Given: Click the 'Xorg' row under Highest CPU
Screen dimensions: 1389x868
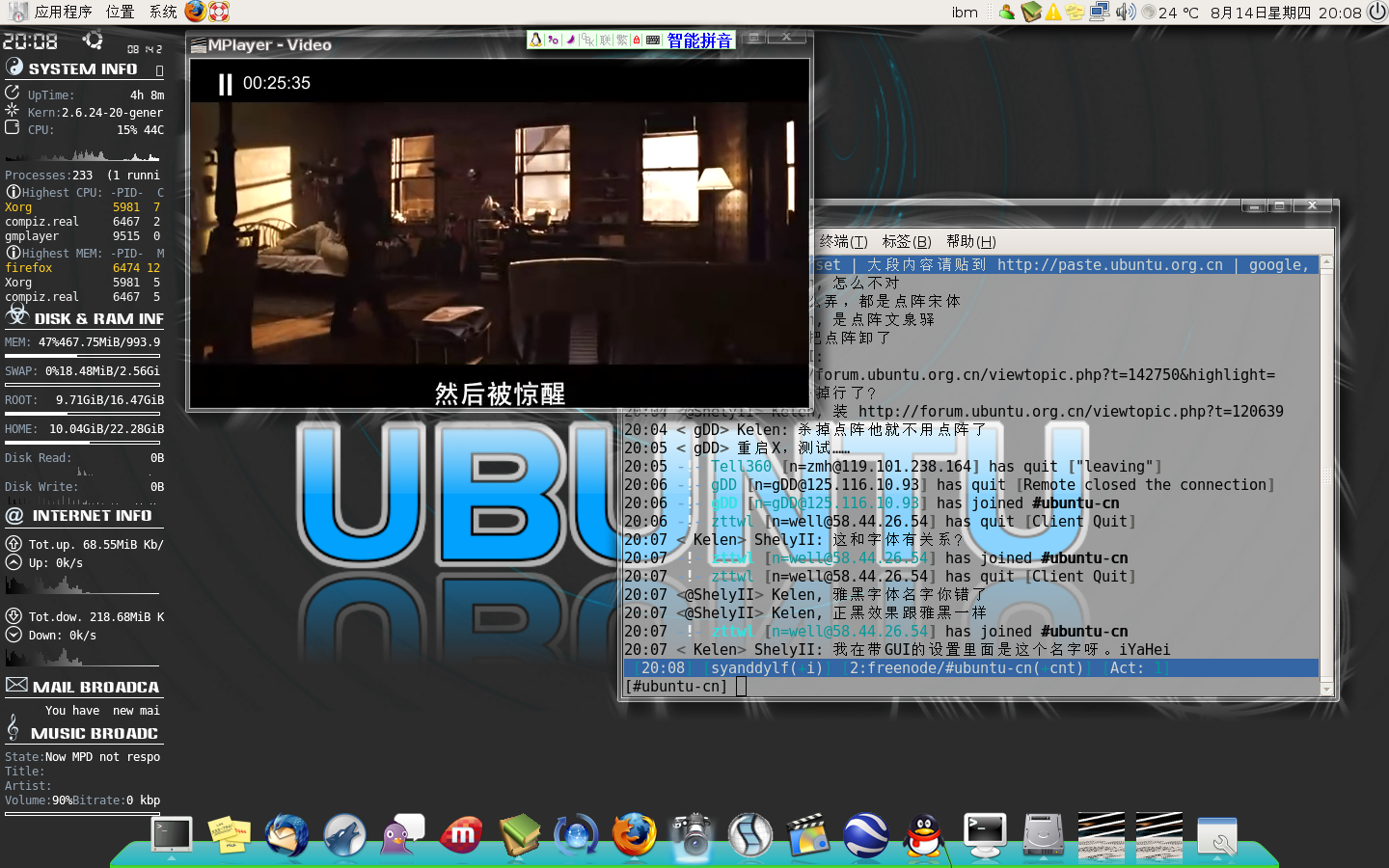Looking at the screenshot, I should (x=83, y=206).
